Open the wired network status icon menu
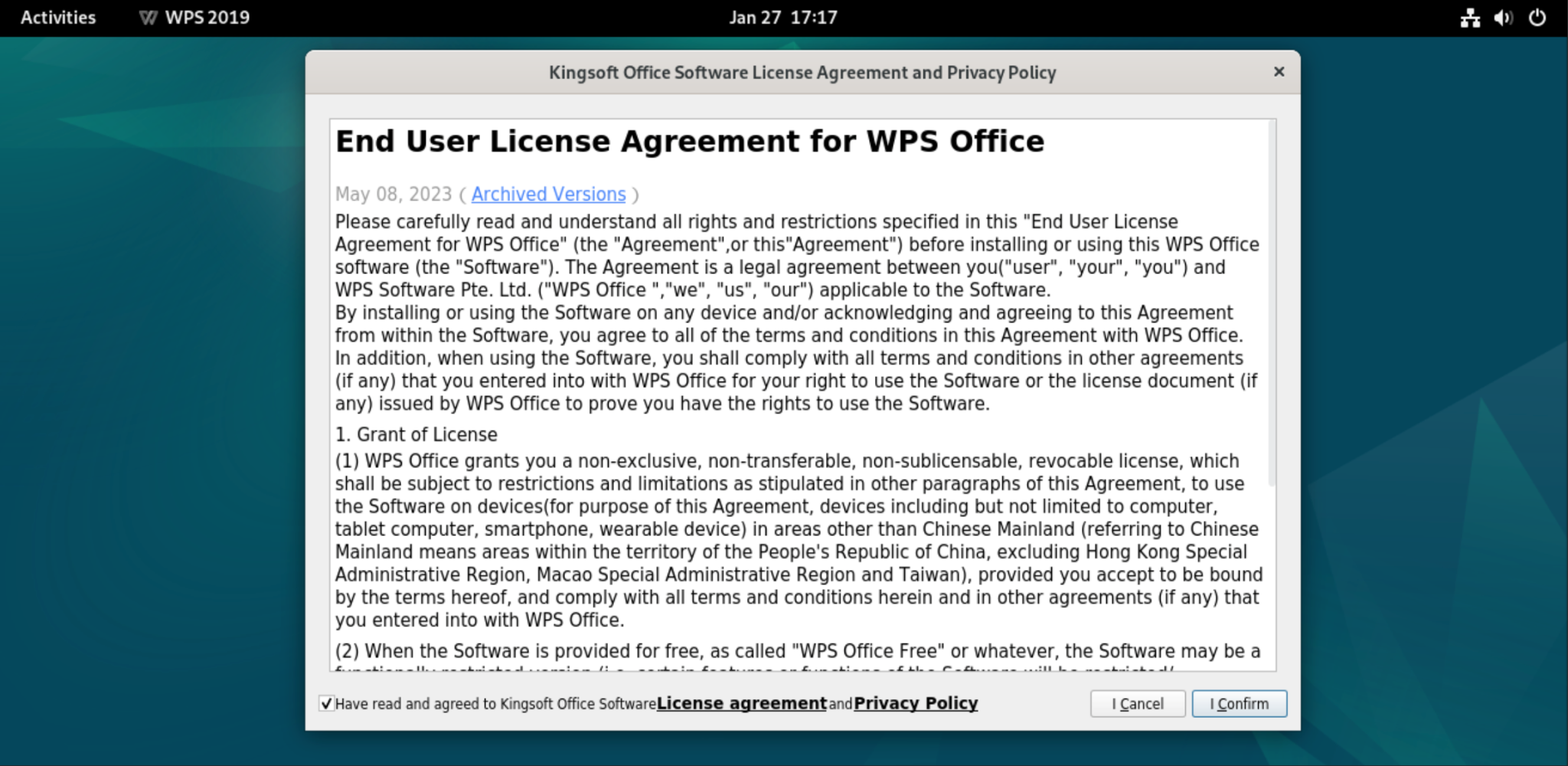Image resolution: width=1568 pixels, height=766 pixels. [x=1470, y=18]
